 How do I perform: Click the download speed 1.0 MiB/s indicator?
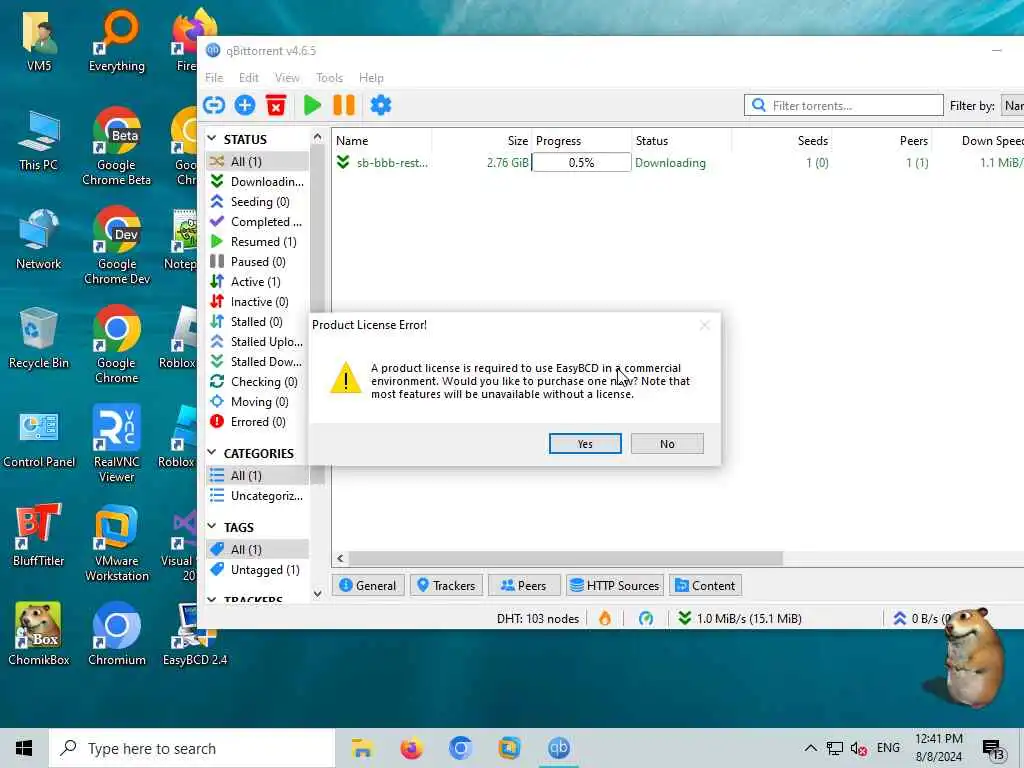[x=739, y=618]
